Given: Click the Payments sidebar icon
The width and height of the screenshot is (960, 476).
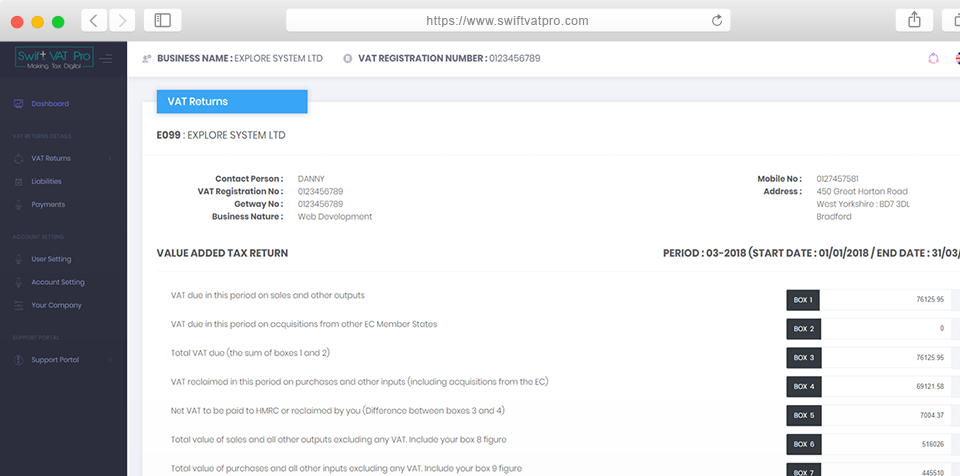Looking at the screenshot, I should (18, 205).
